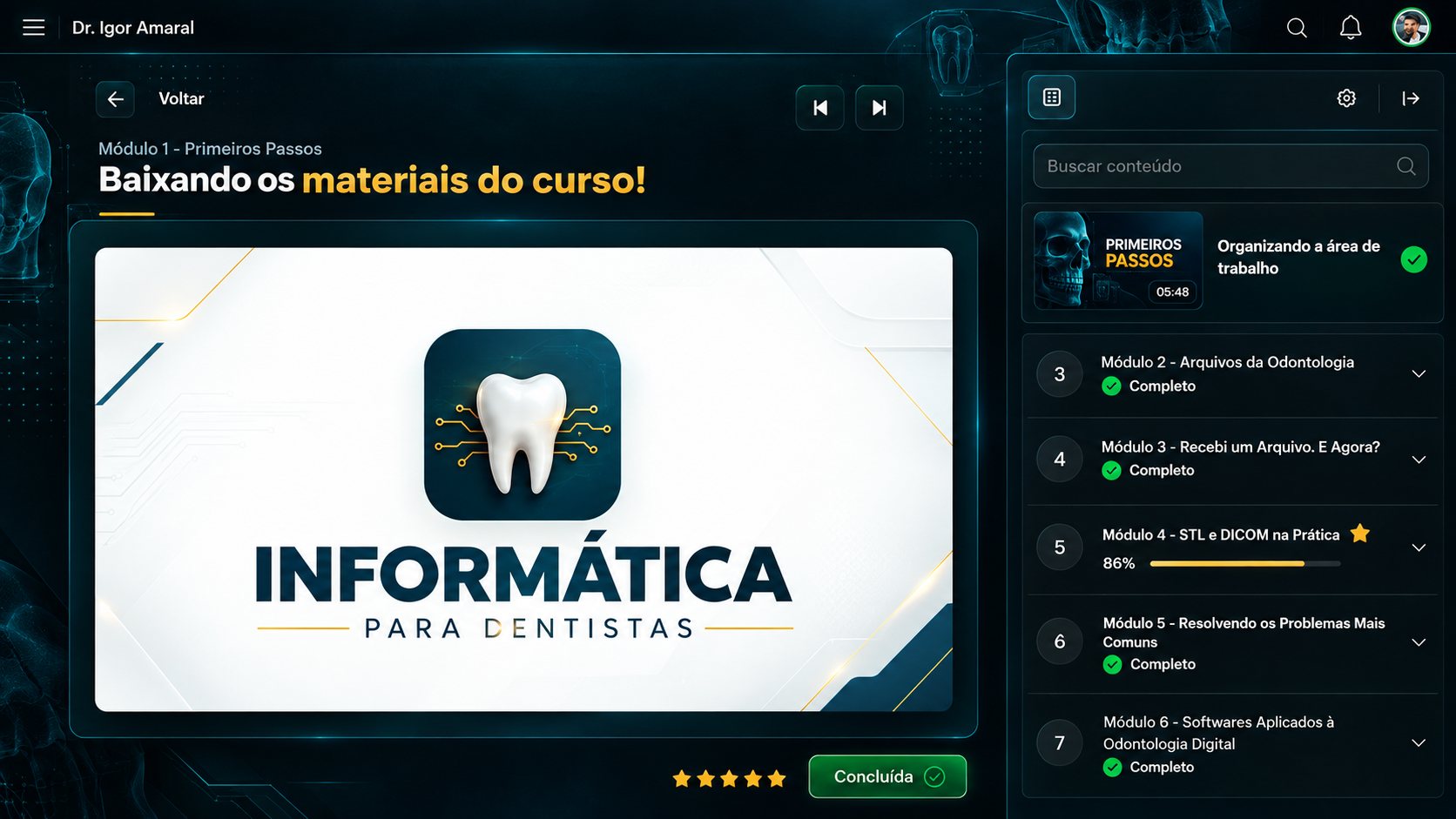This screenshot has height=819, width=1456.
Task: Click number badge 3
Action: 1060,374
